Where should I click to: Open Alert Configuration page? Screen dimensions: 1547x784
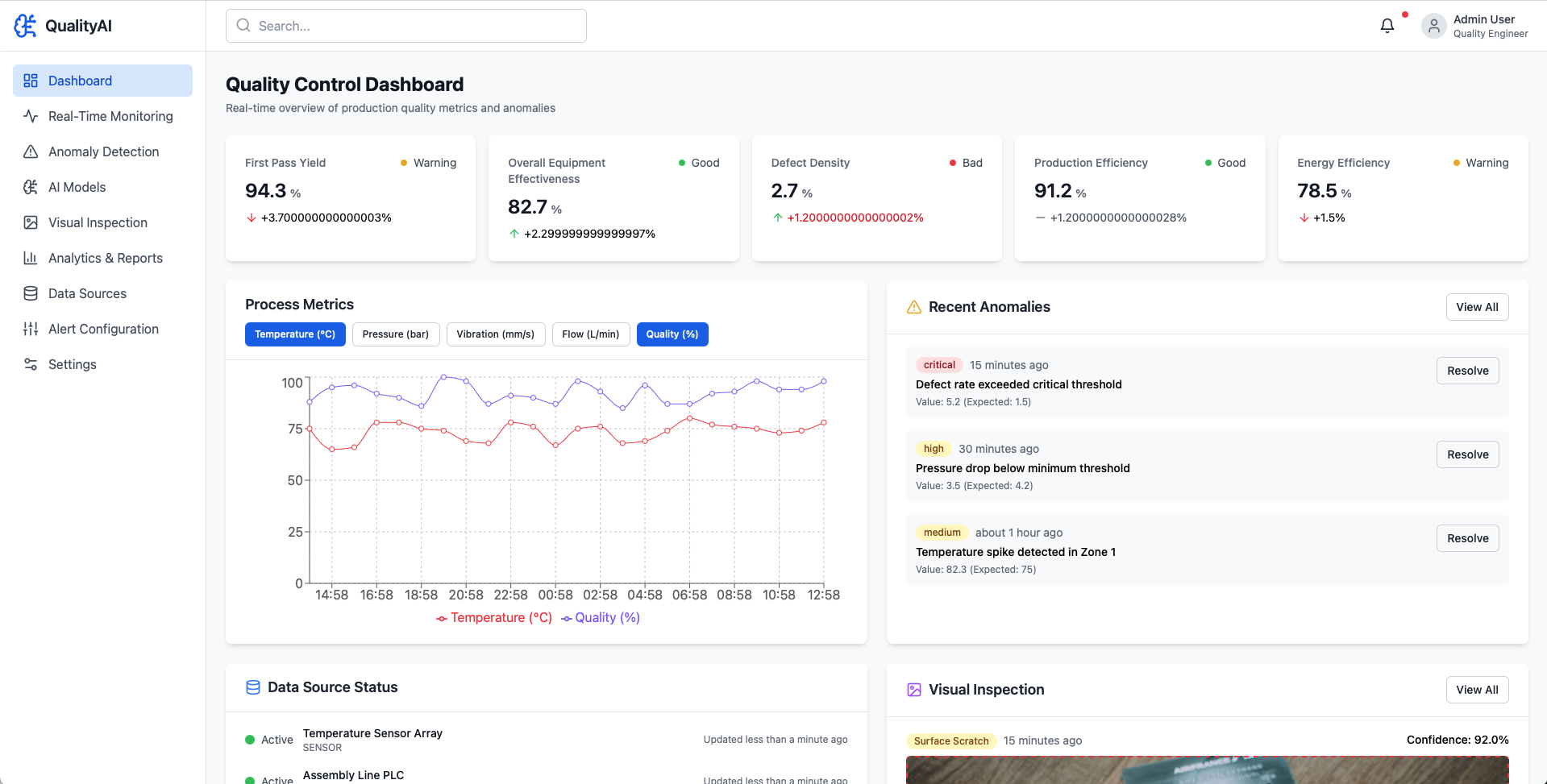pyautogui.click(x=102, y=329)
